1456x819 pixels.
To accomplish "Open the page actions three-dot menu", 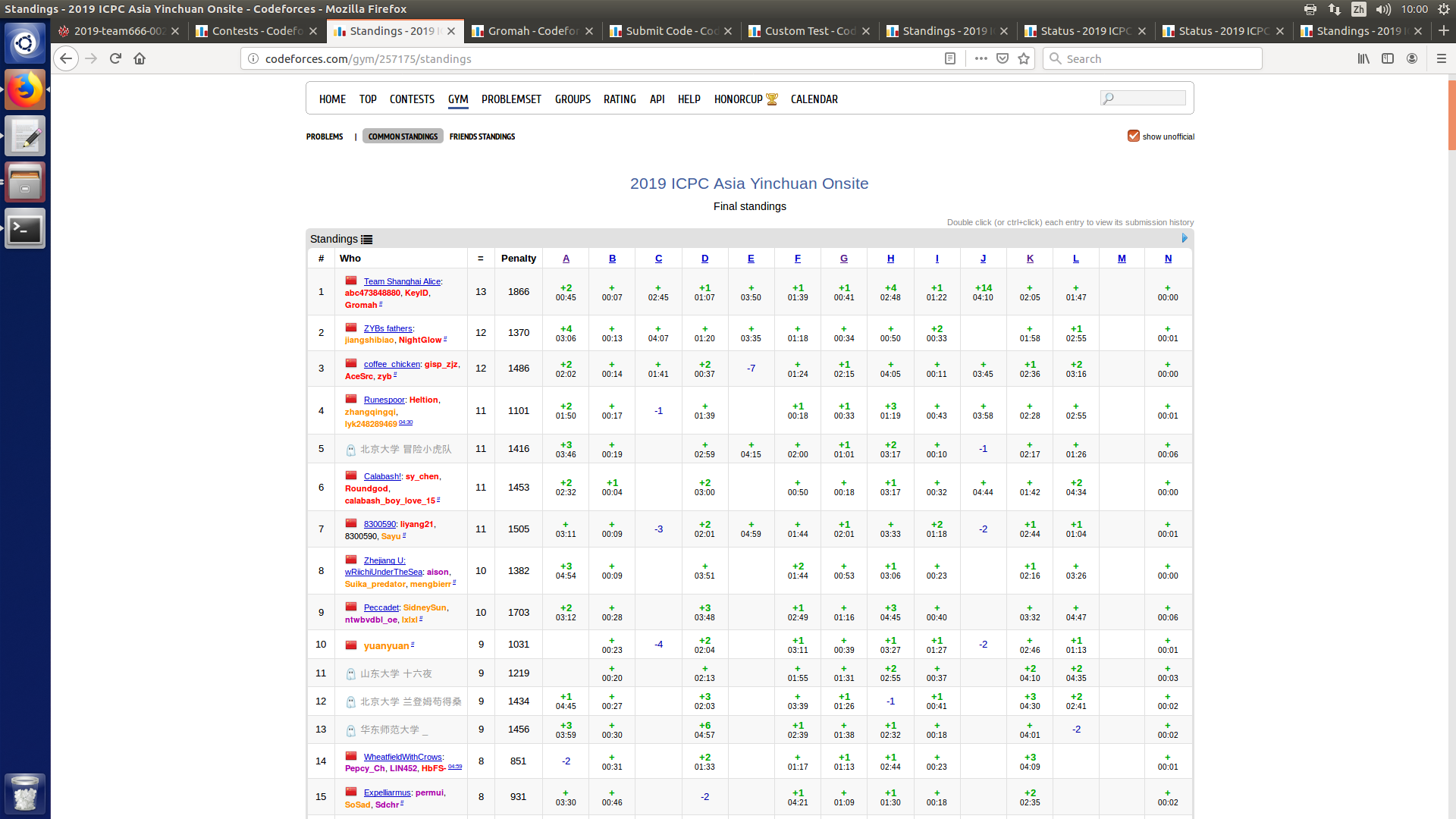I will click(981, 58).
